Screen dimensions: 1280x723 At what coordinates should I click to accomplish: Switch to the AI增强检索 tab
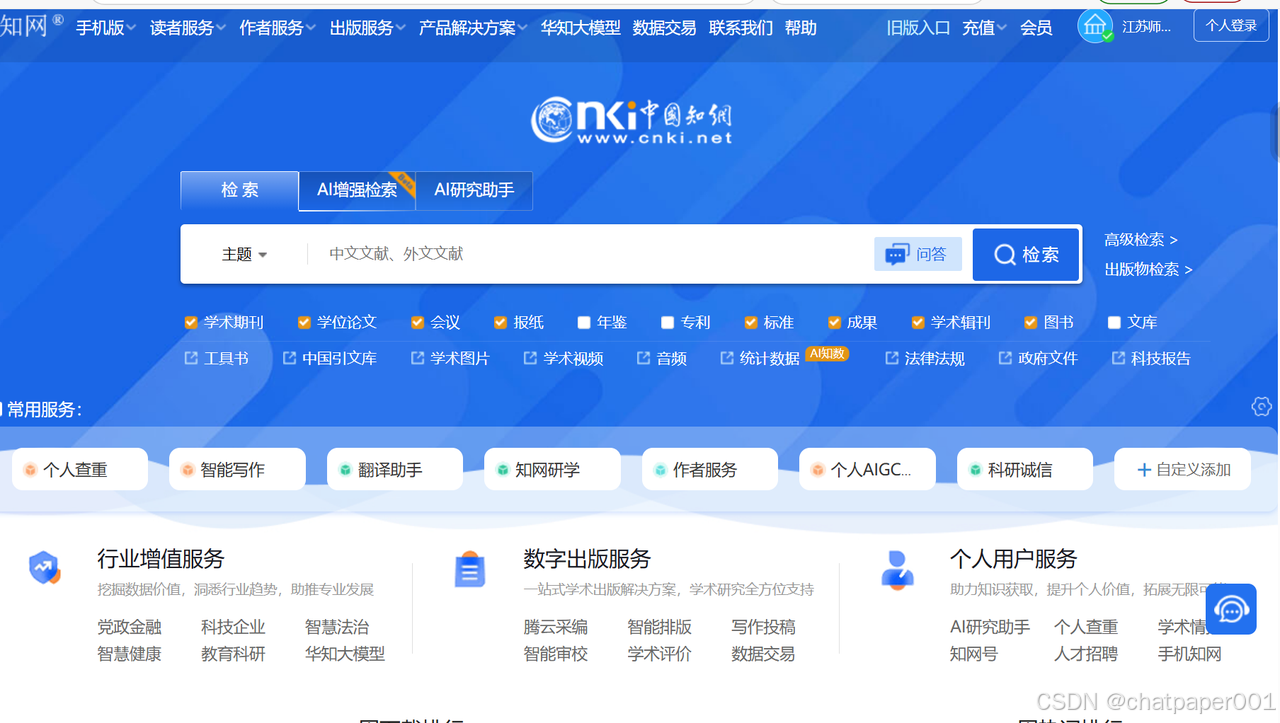(x=357, y=190)
